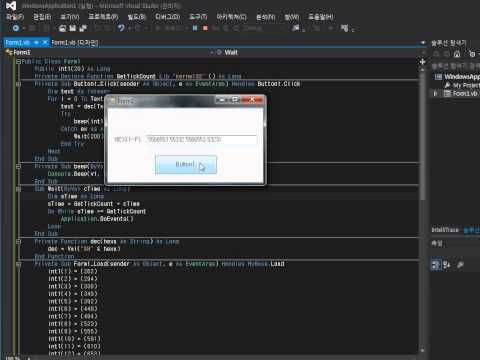Open the Debug menu (디버그)
Screen dimensions: 480x360
(x=167, y=17)
